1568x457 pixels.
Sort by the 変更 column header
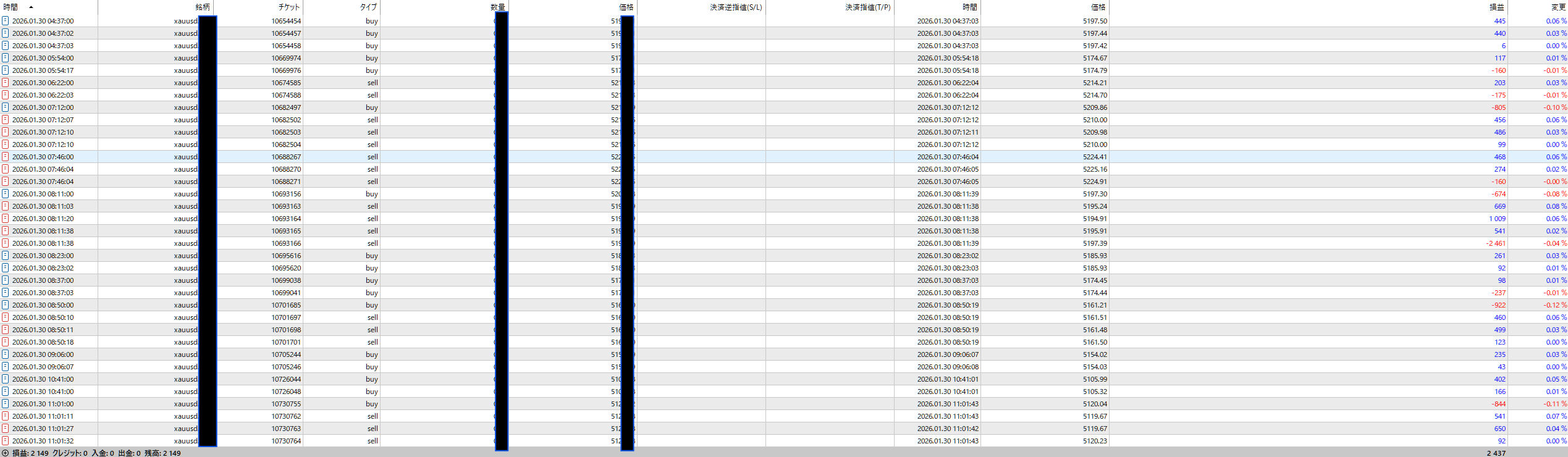coord(1558,7)
